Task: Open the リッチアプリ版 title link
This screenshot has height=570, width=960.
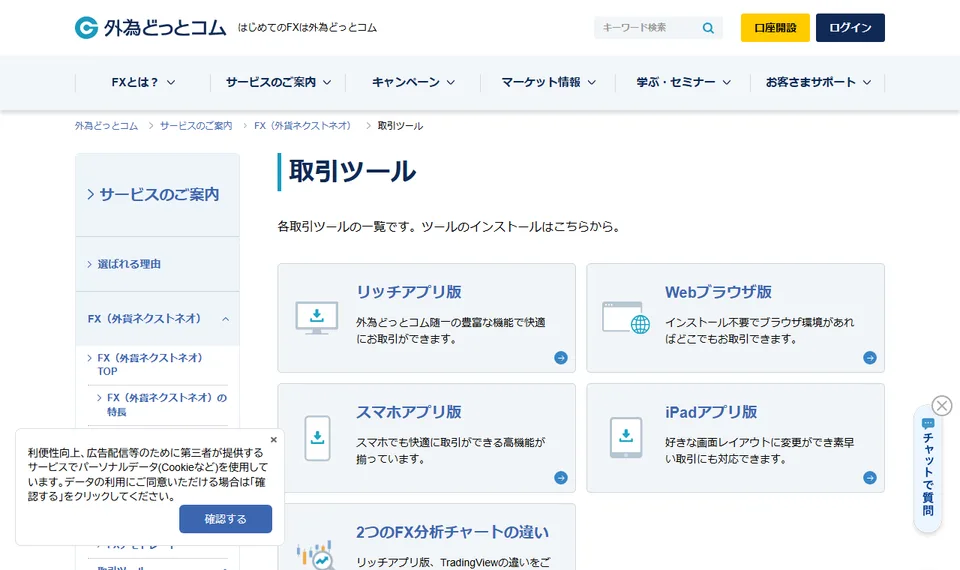Action: pyautogui.click(x=409, y=292)
